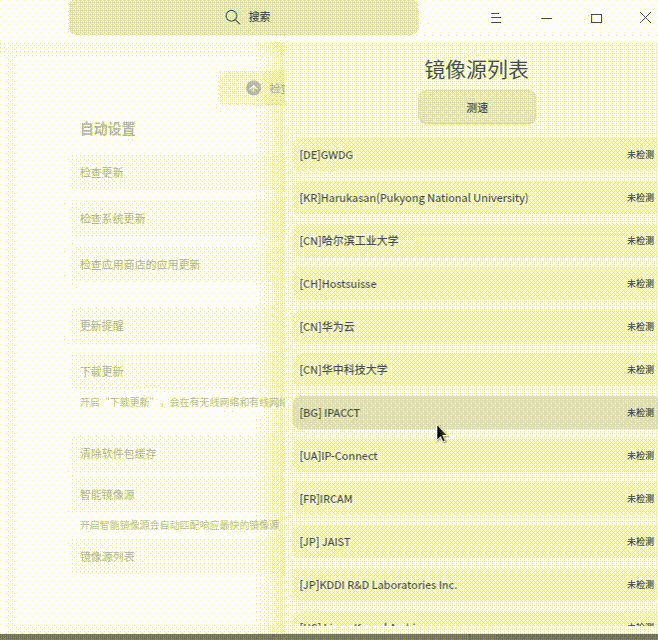The width and height of the screenshot is (658, 640).
Task: Maximize the settings window
Action: 596,18
